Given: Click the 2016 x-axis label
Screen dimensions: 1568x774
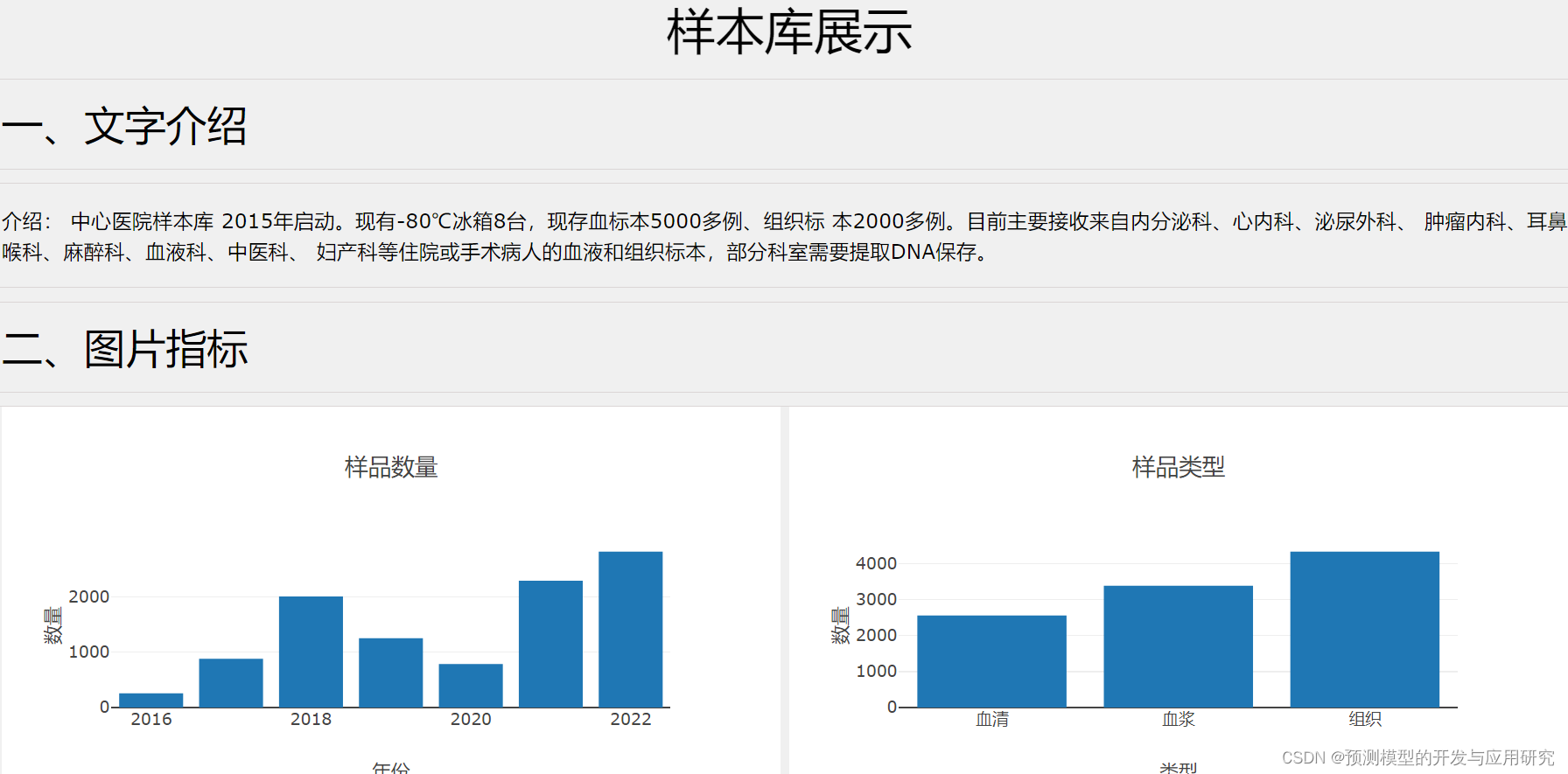Looking at the screenshot, I should click(151, 719).
